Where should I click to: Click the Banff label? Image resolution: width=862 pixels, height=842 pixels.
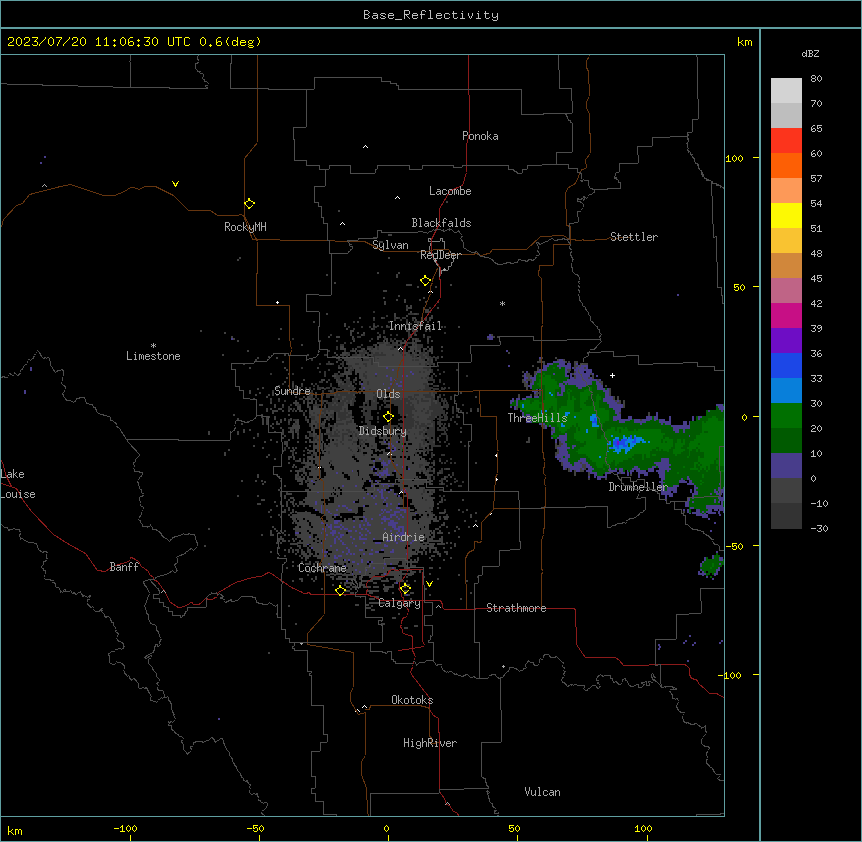(124, 567)
